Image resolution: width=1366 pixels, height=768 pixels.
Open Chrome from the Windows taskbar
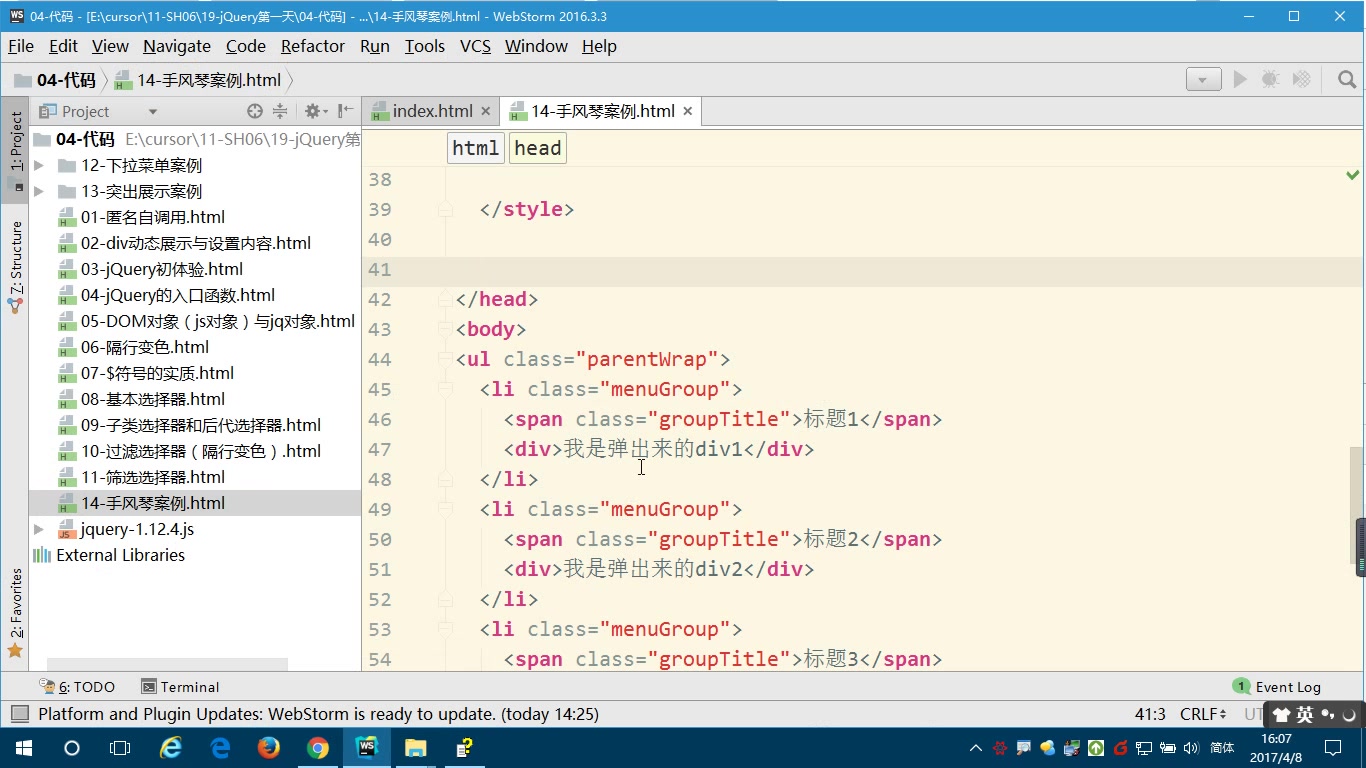click(317, 748)
